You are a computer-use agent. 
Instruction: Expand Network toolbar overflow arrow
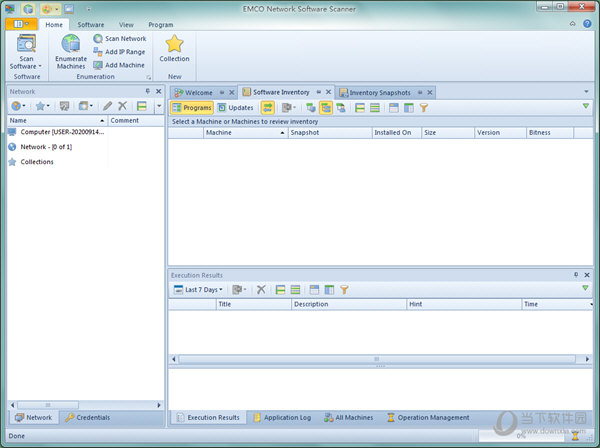pos(159,106)
